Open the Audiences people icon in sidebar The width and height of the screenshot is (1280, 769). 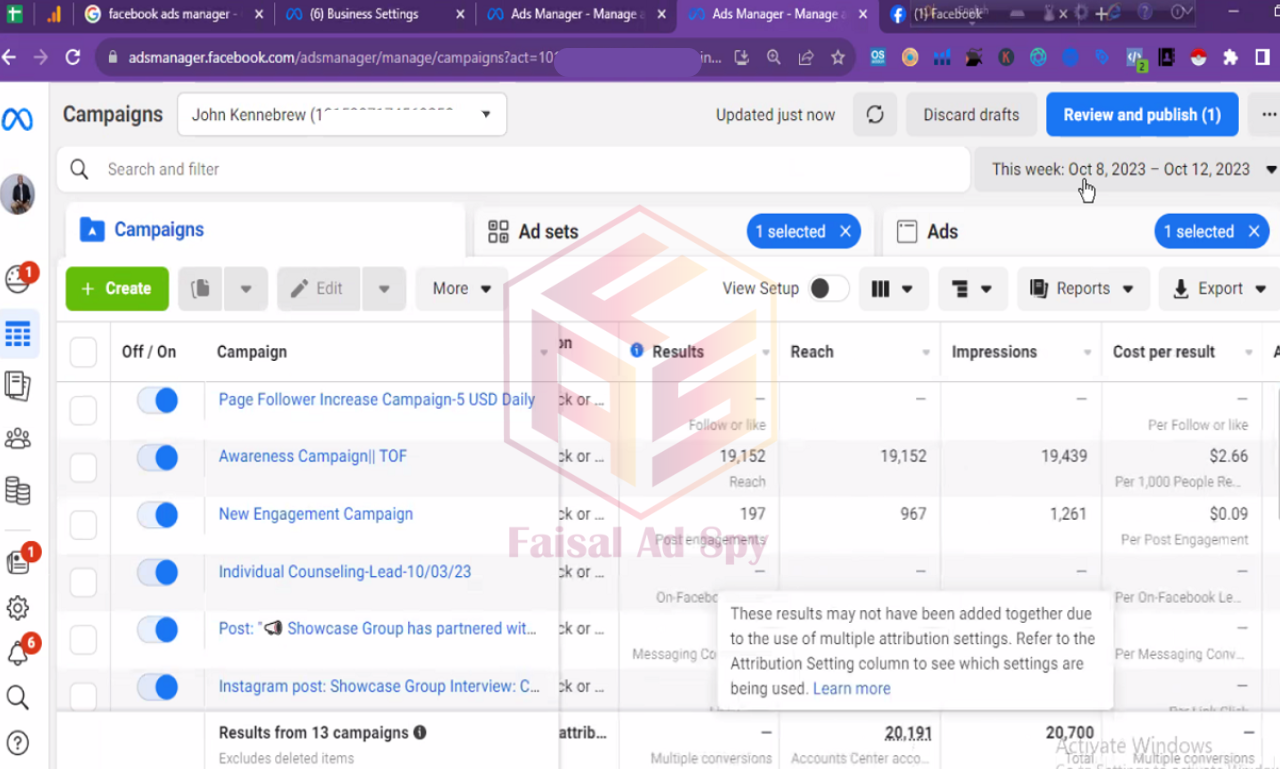17,439
